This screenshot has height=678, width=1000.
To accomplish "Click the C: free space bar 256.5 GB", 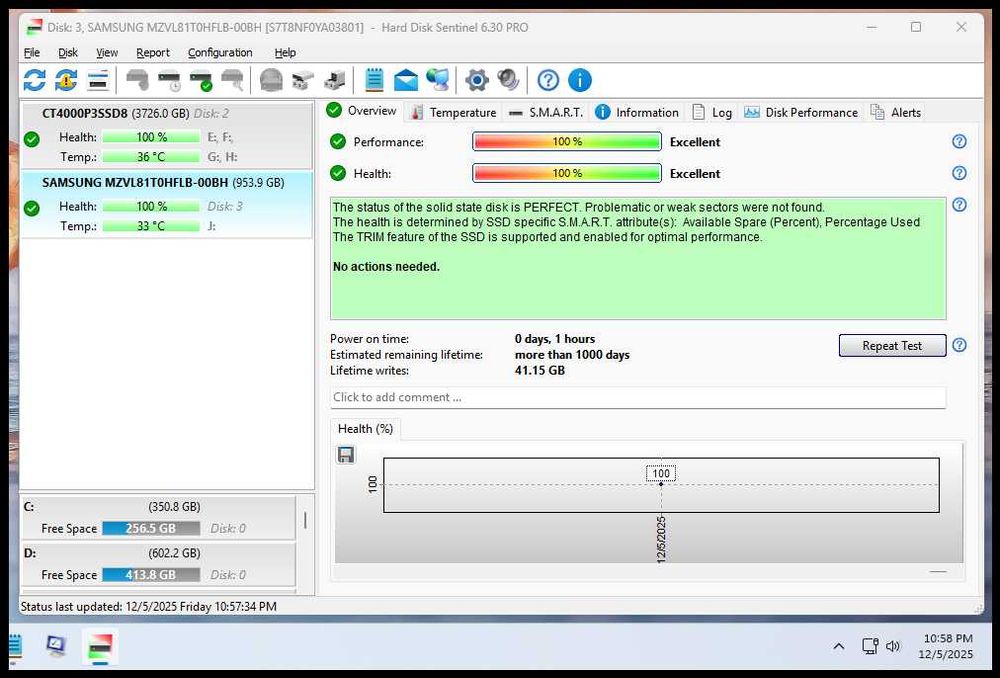I will [x=151, y=529].
